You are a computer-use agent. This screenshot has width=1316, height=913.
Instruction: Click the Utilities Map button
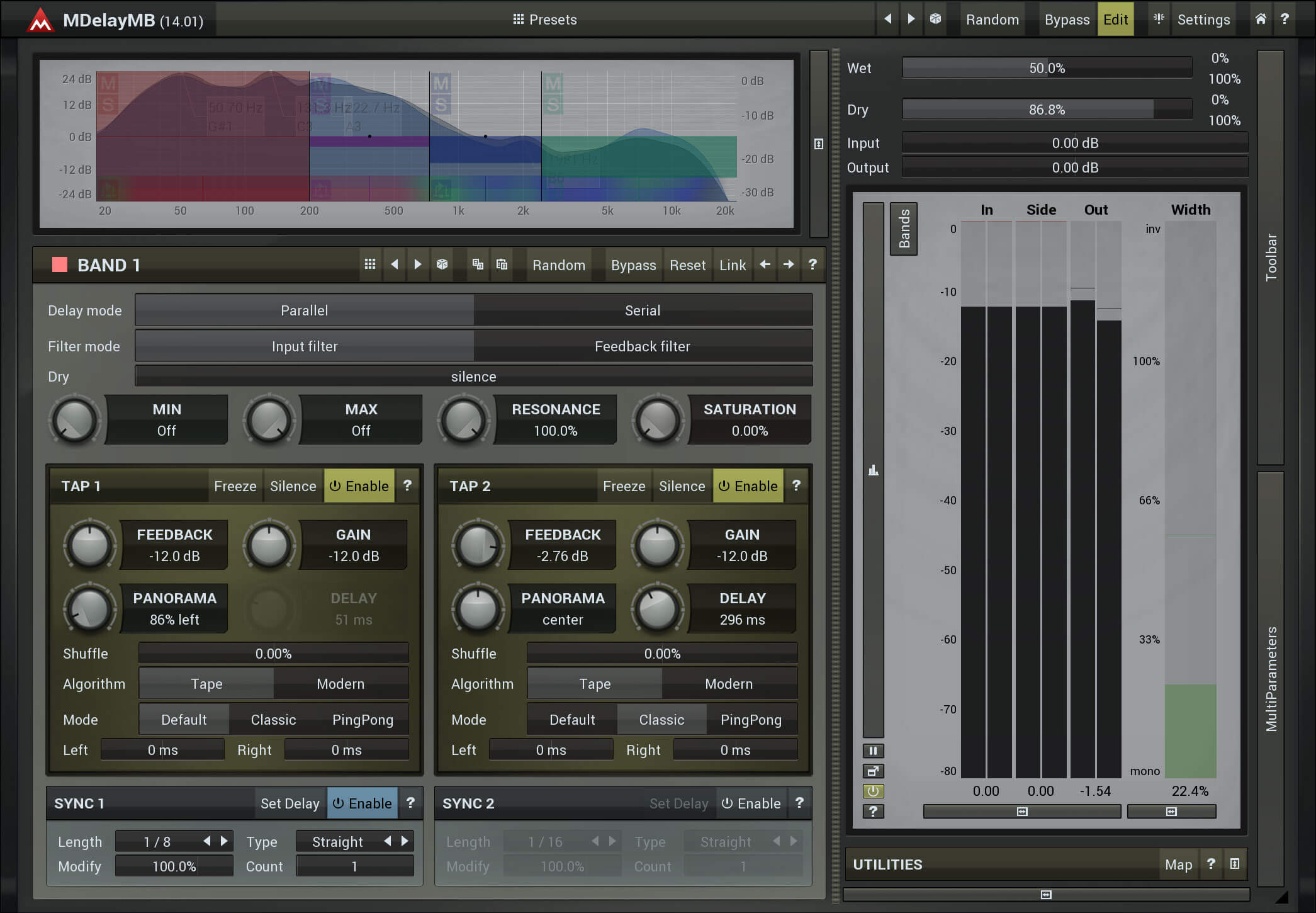pos(1178,865)
